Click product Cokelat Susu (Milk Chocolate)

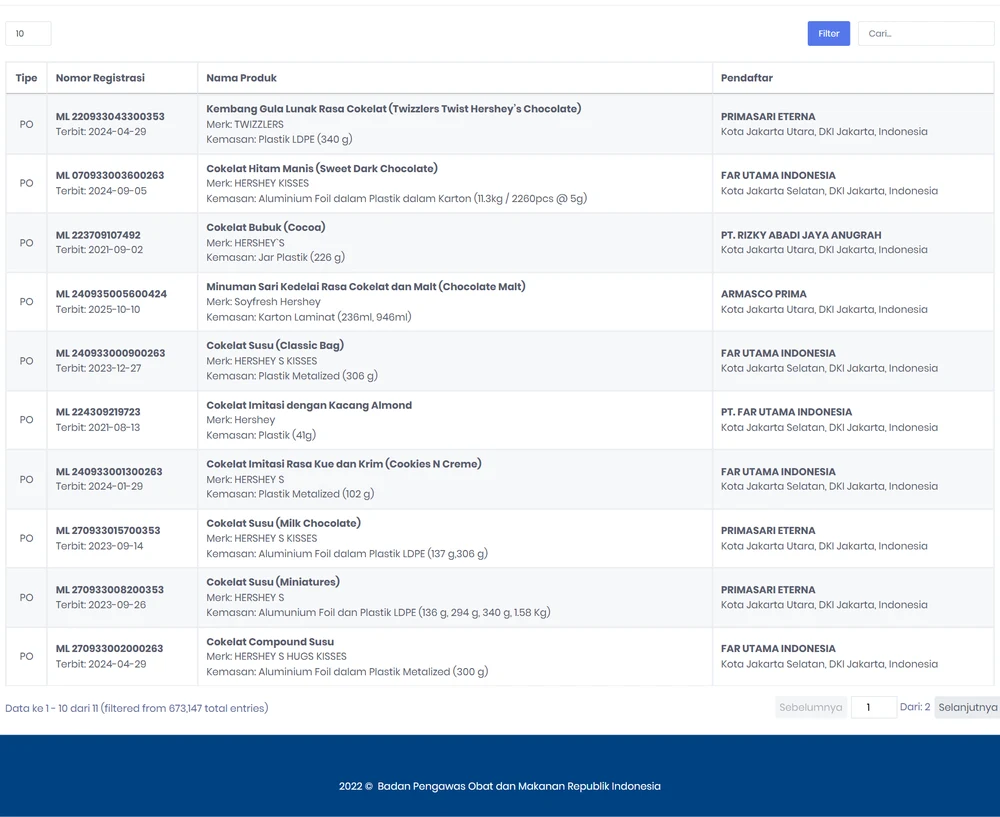[x=284, y=523]
